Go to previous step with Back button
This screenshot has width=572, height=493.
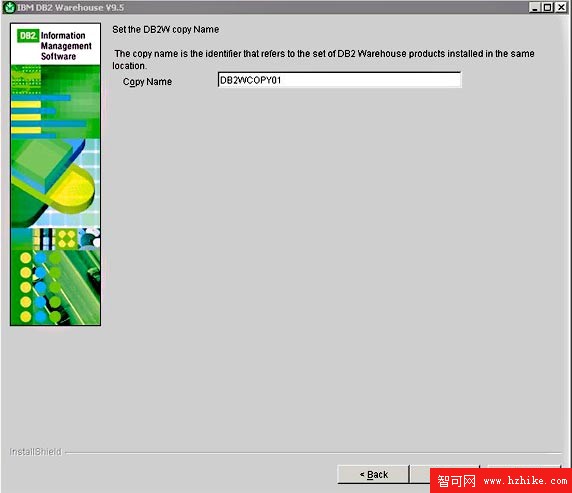[373, 474]
